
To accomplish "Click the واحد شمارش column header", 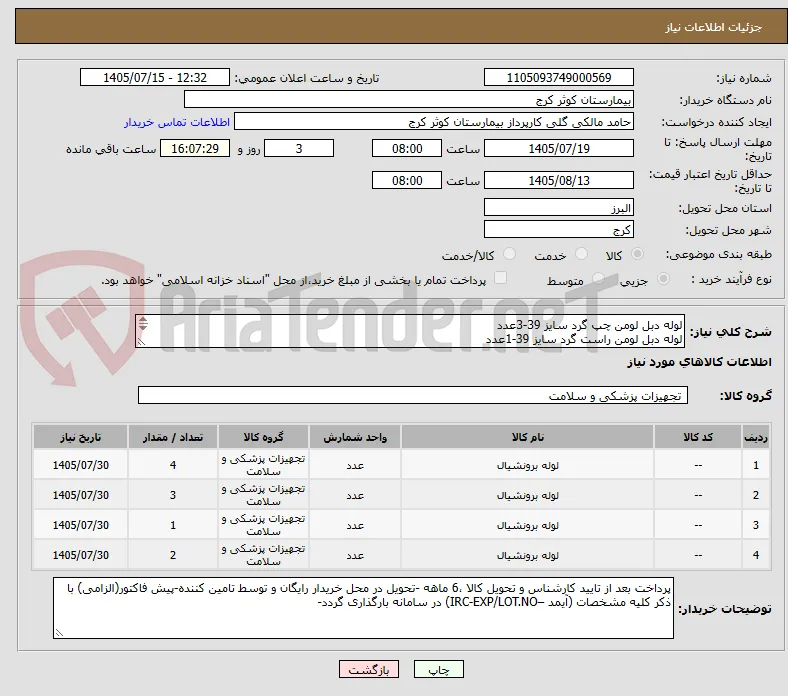I will coord(355,437).
